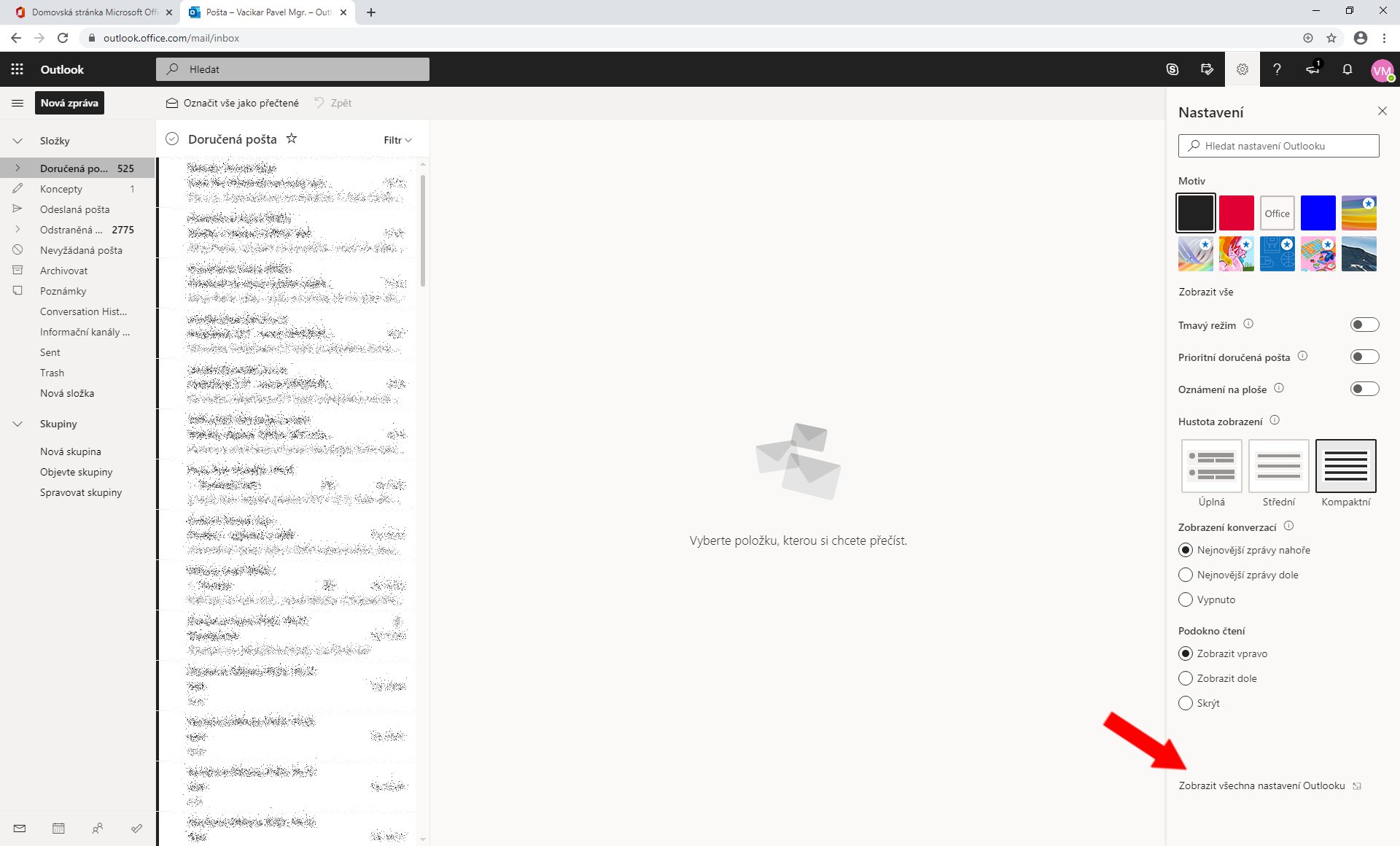This screenshot has height=846, width=1400.
Task: Open Archivovat folder
Action: (77, 271)
